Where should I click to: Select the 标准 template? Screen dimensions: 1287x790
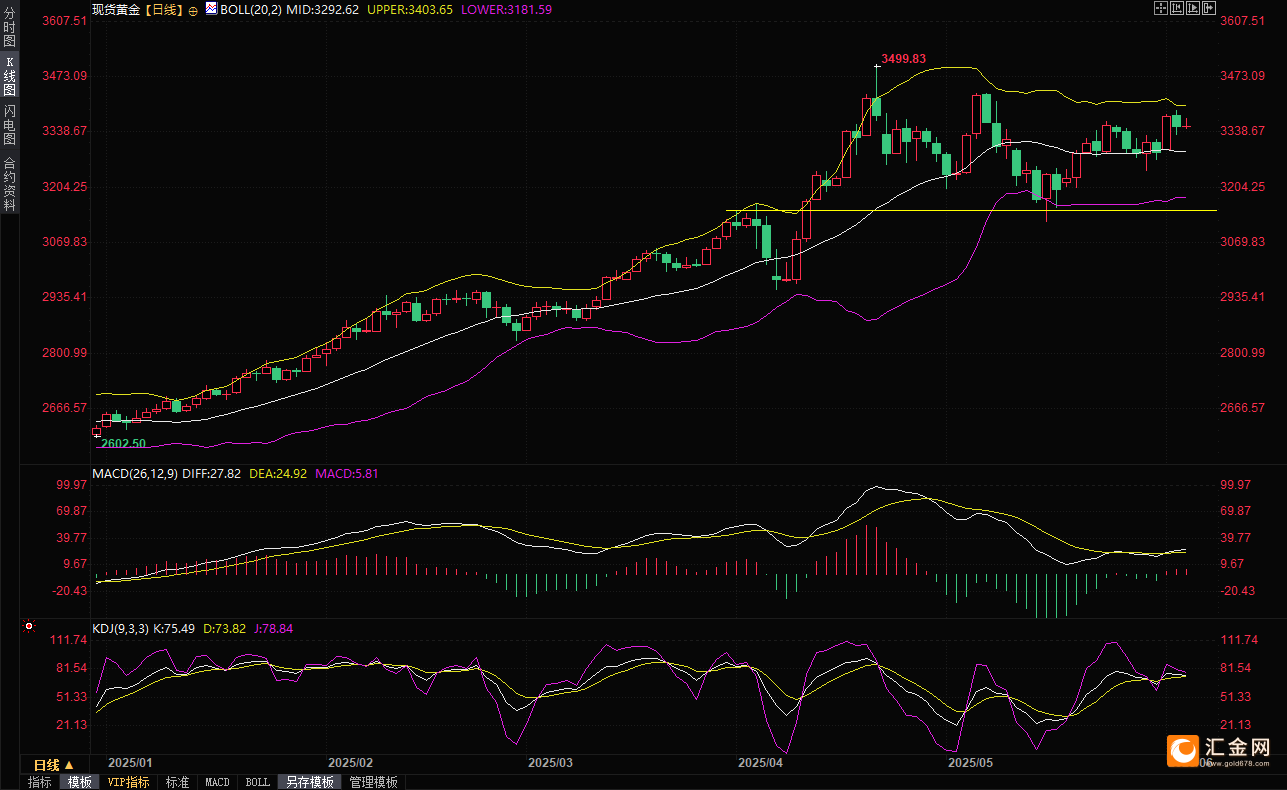pos(177,782)
